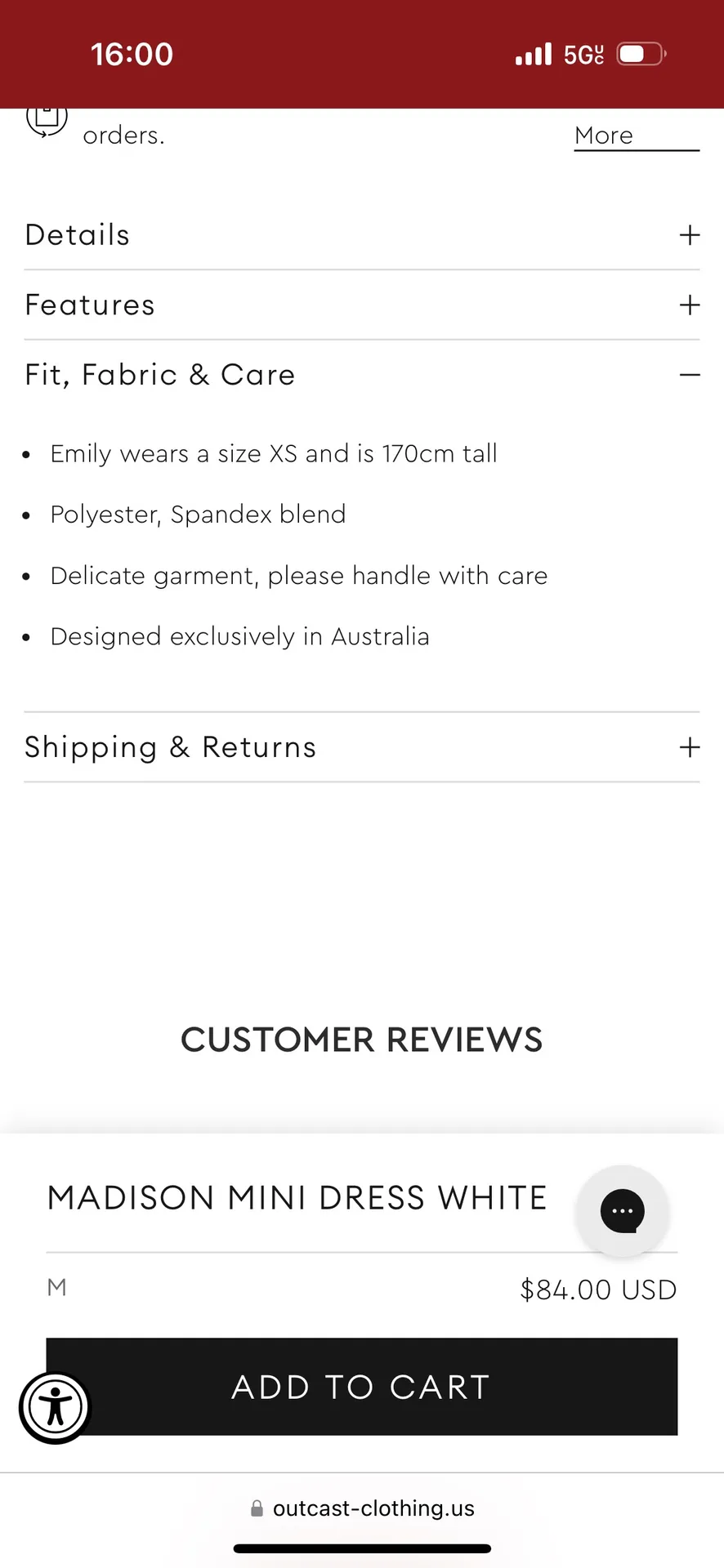
Task: Open MADISON MINI DRESS WHITE product title
Action: pos(296,1197)
